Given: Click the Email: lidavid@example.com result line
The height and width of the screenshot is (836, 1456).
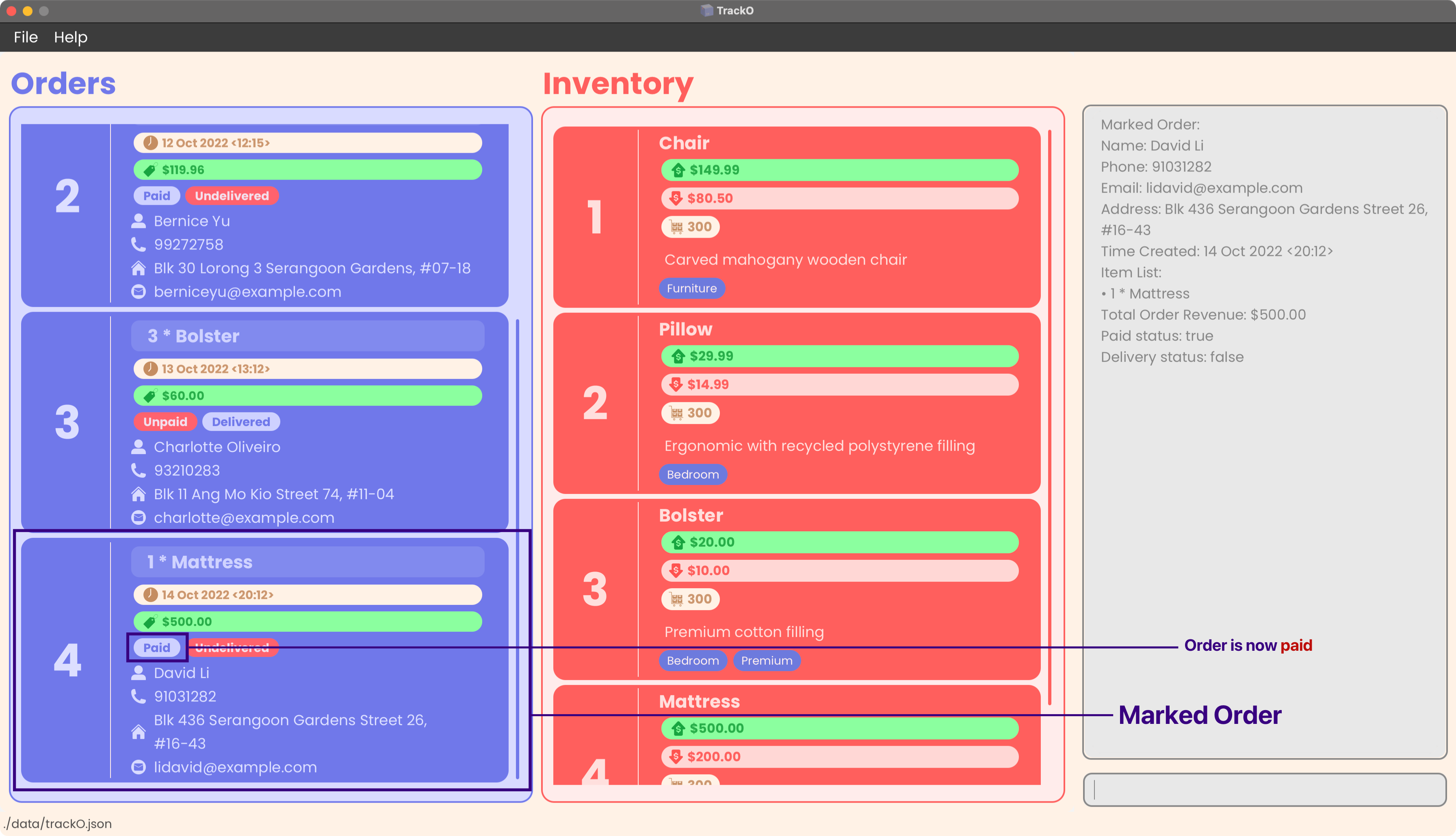Looking at the screenshot, I should tap(1201, 188).
